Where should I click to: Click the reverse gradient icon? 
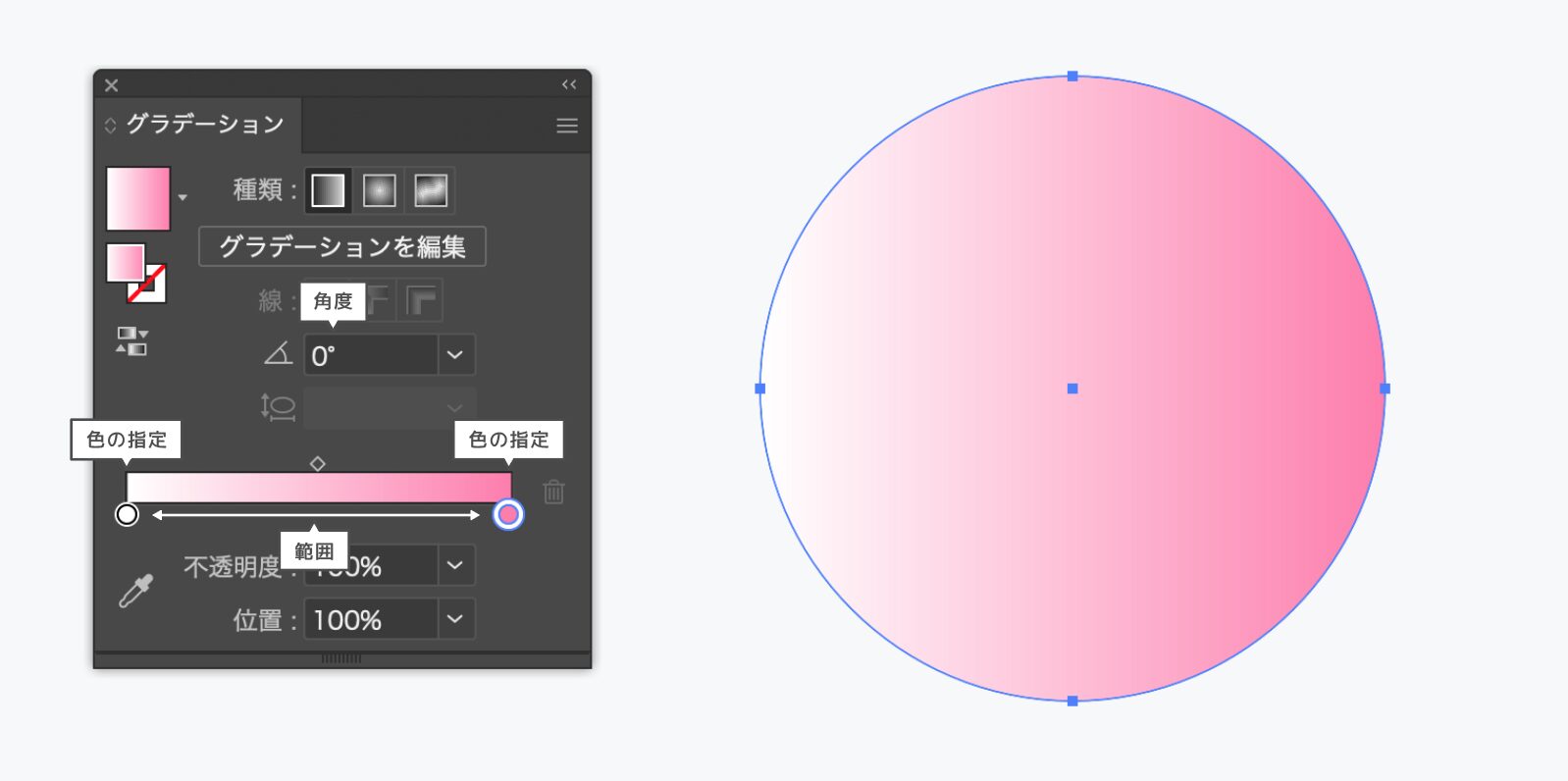pyautogui.click(x=131, y=341)
